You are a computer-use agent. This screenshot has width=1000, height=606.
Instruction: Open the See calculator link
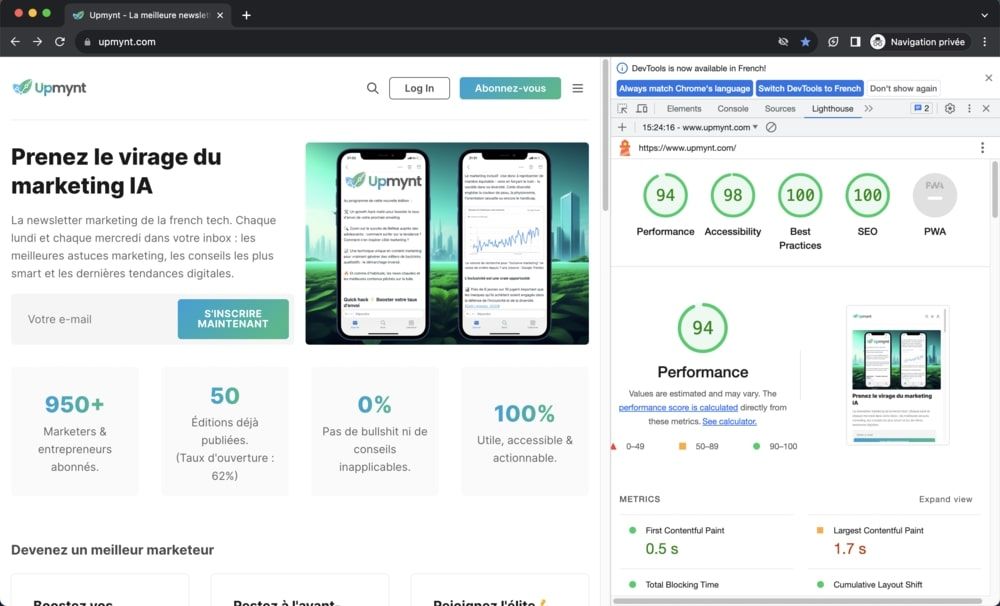point(729,422)
